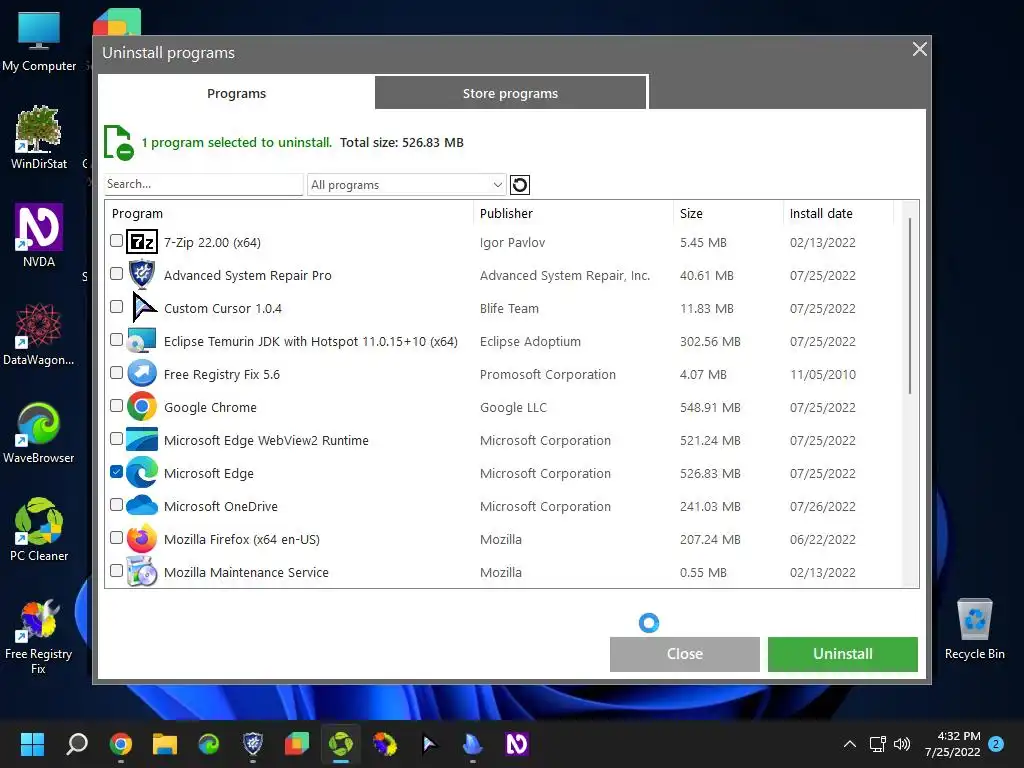Viewport: 1024px width, 768px height.
Task: Open NVDA from the taskbar
Action: coord(517,744)
